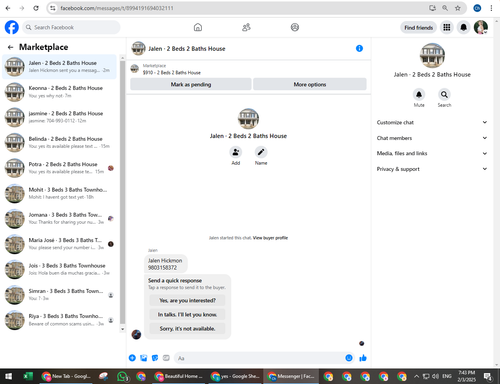Choose a GIF icon
This screenshot has height=384, width=500.
166,358
